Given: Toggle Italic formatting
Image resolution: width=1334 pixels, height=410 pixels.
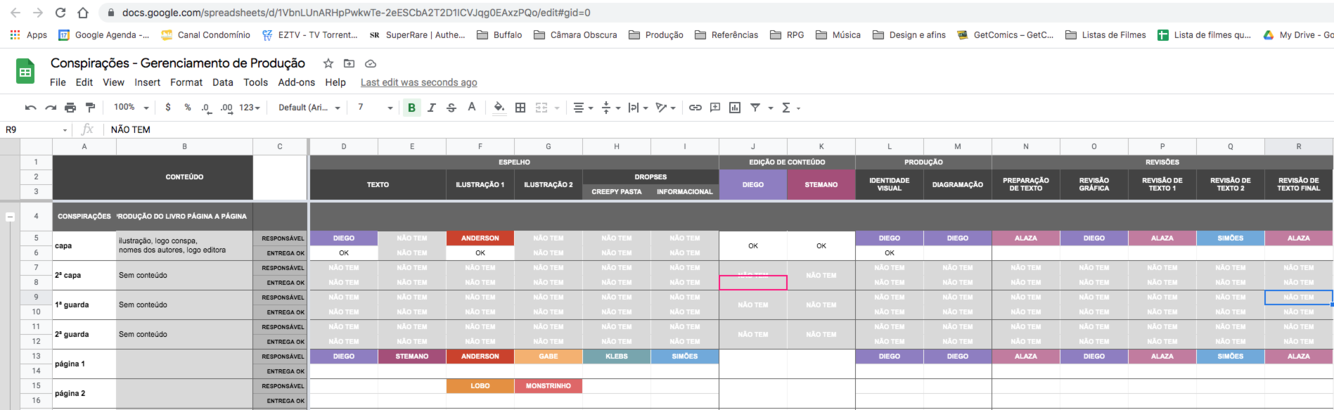Looking at the screenshot, I should tap(431, 108).
